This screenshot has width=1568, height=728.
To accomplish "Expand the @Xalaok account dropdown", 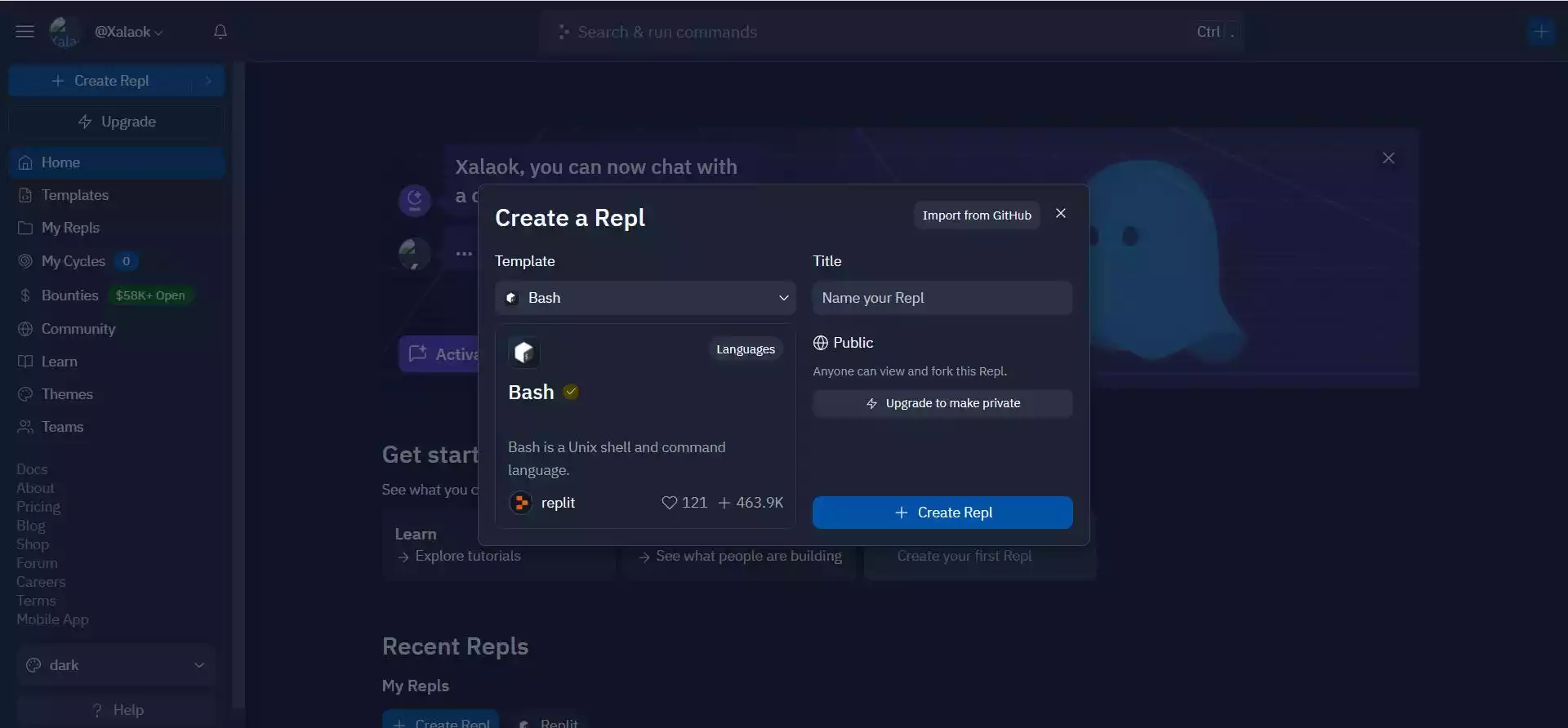I will point(129,32).
